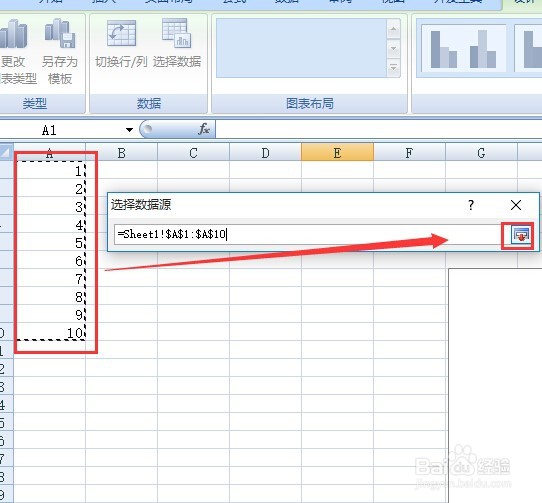
Task: Select column G header
Action: tap(481, 152)
